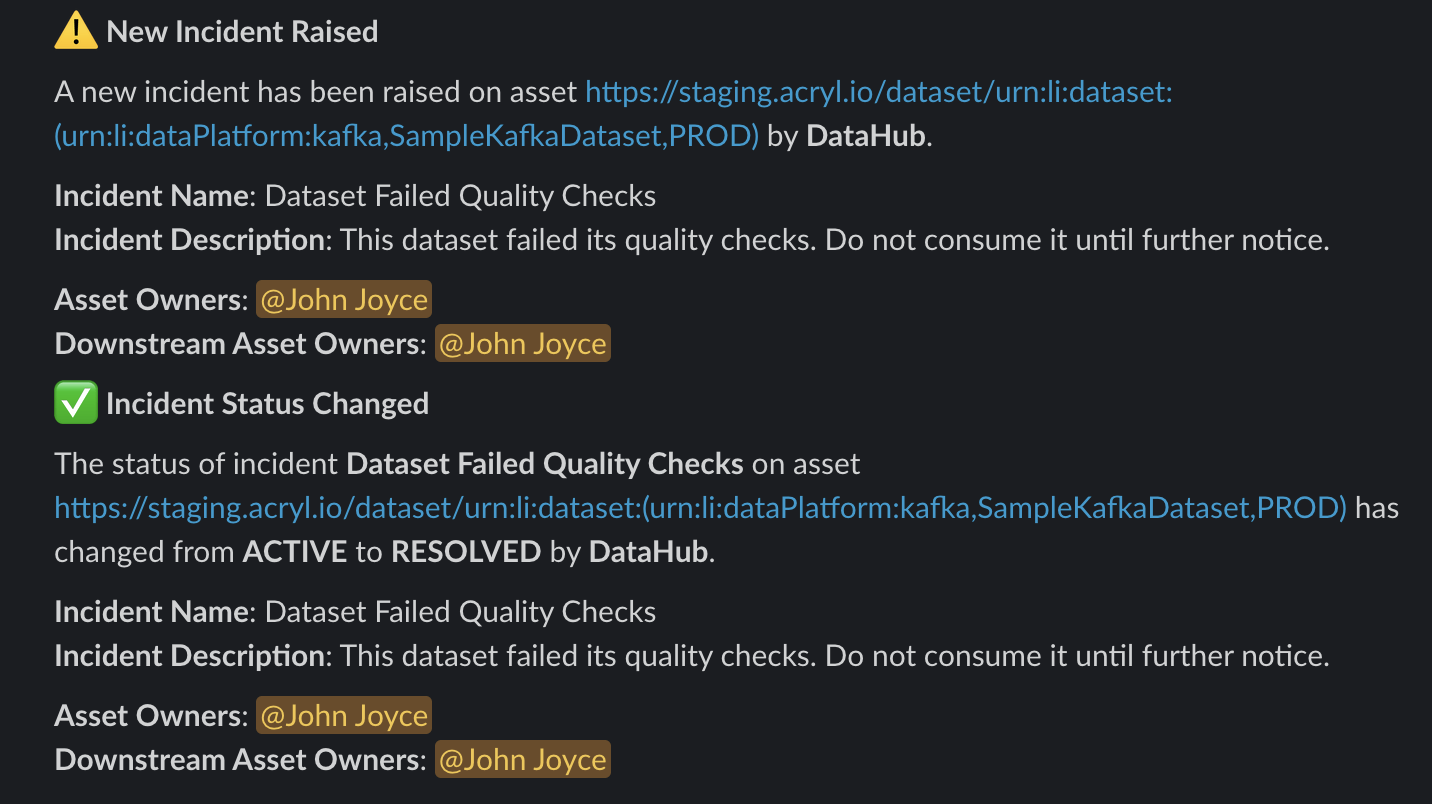Click Downstream Asset Owners @John Joyce mention in first message
Image resolution: width=1432 pixels, height=804 pixels.
click(x=523, y=344)
